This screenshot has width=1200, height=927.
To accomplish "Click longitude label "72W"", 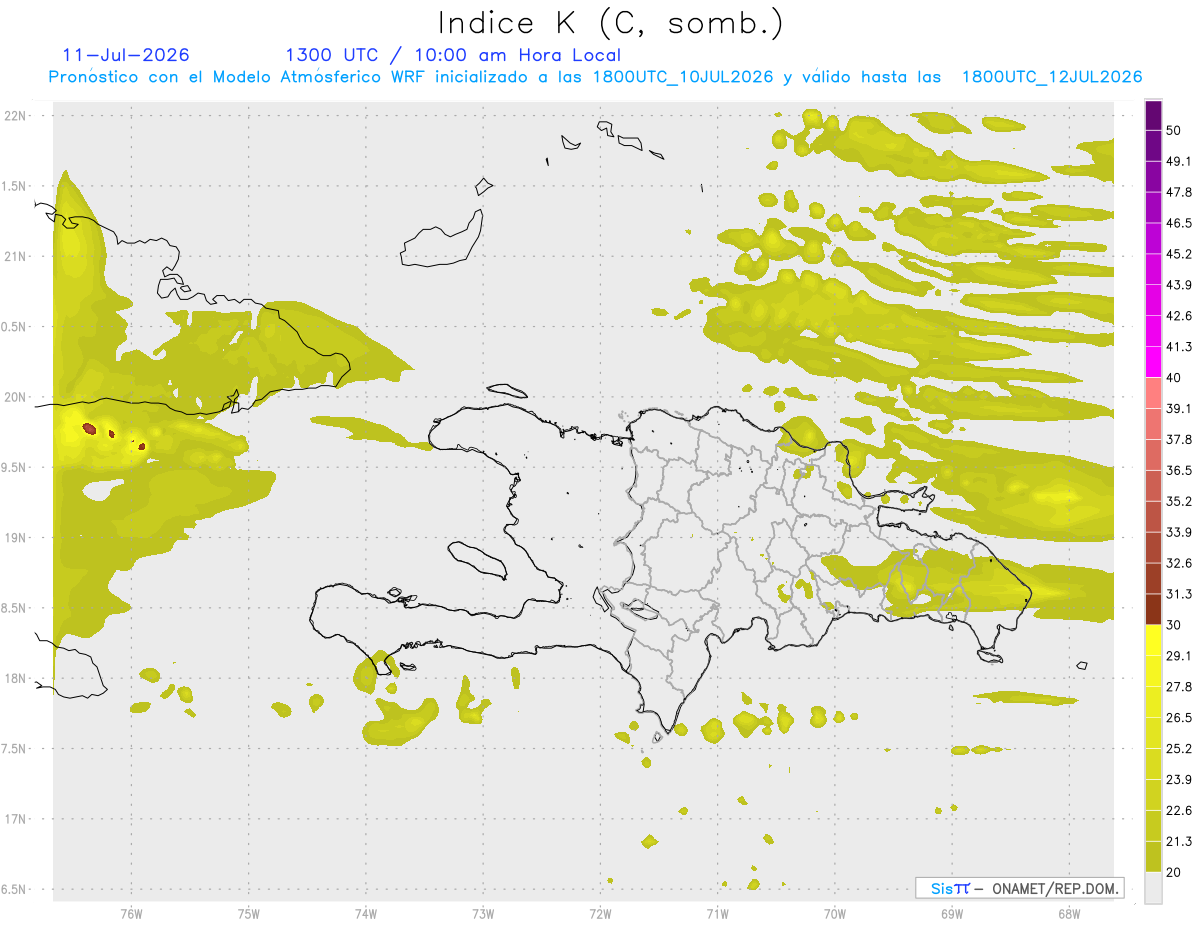I will (600, 912).
